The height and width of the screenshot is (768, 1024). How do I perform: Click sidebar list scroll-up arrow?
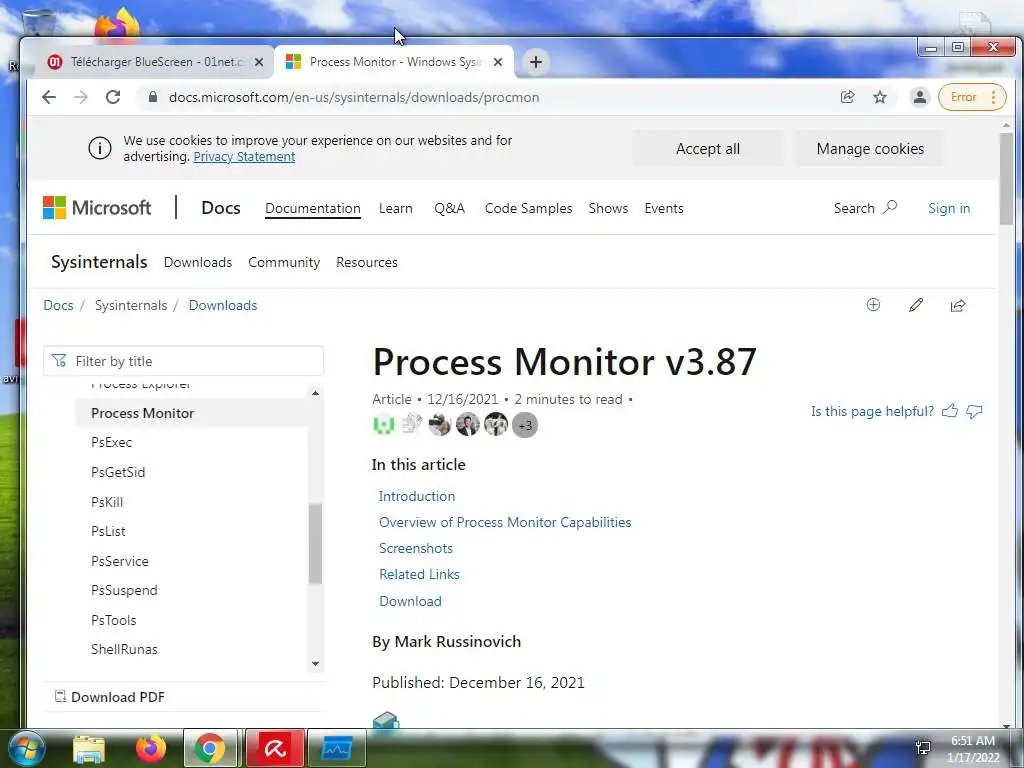click(315, 393)
